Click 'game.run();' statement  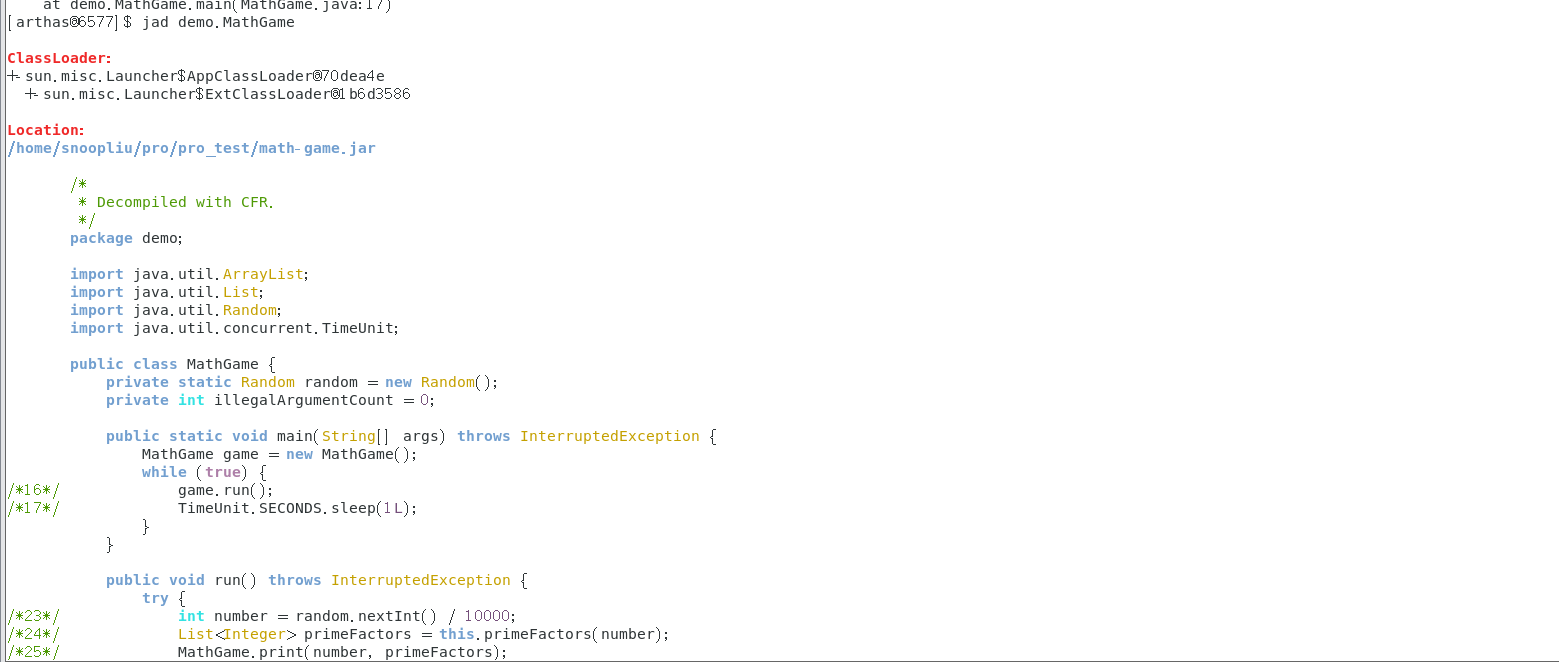226,490
